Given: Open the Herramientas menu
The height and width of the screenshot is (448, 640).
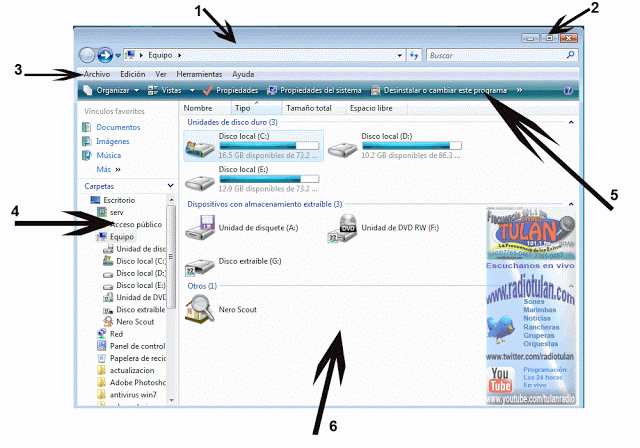Looking at the screenshot, I should coord(198,74).
